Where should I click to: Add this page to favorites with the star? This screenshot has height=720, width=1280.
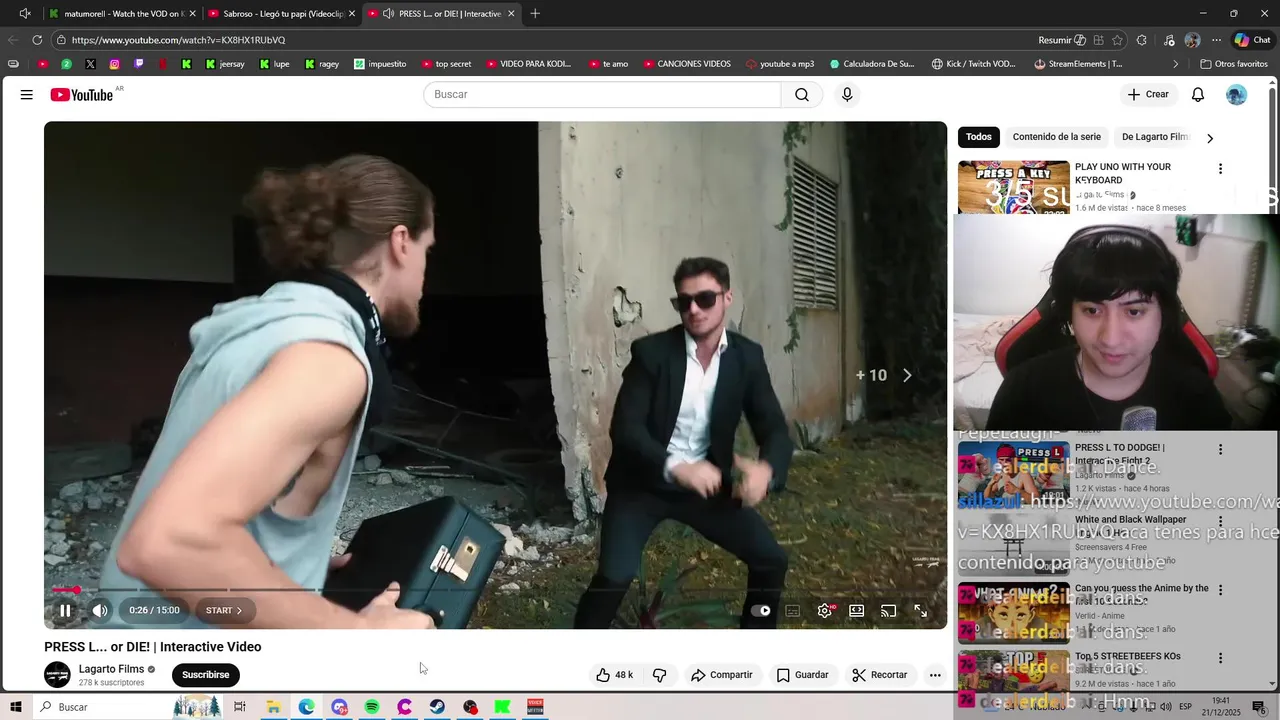pos(1117,40)
